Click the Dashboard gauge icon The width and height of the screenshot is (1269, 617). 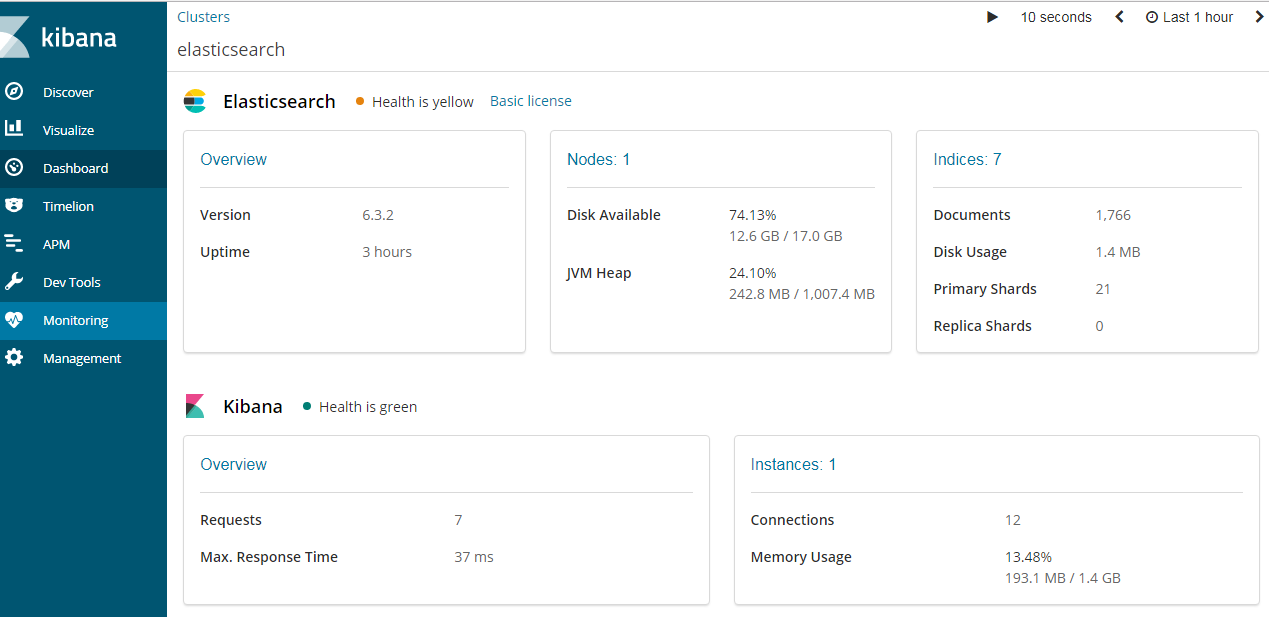[x=14, y=168]
